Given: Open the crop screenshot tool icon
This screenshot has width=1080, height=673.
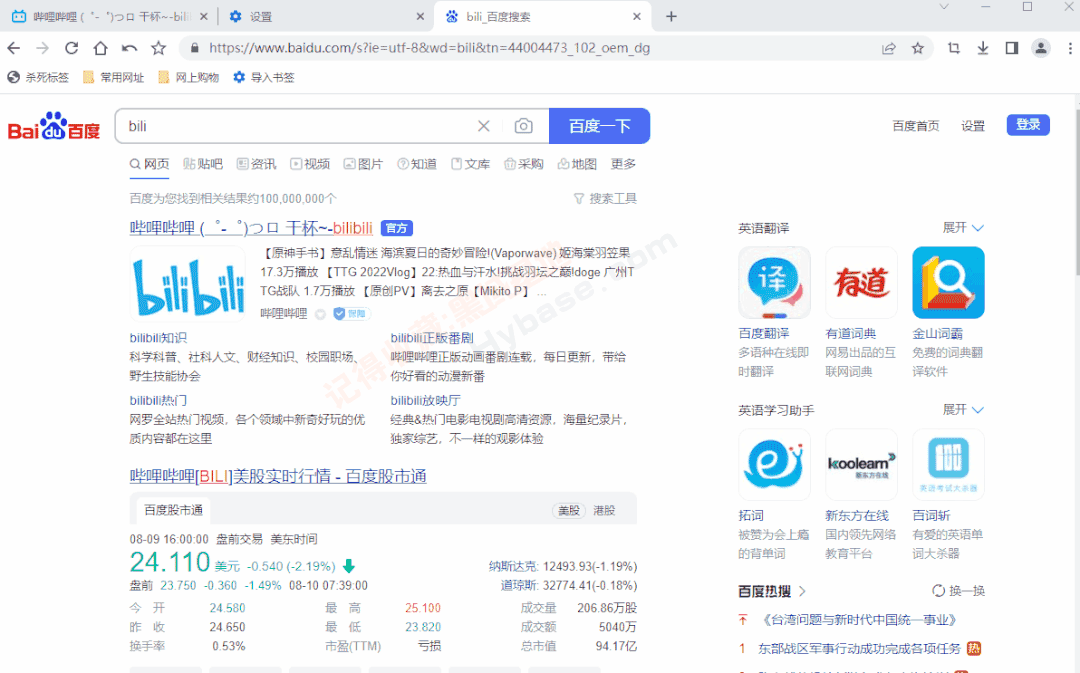Looking at the screenshot, I should [x=954, y=48].
